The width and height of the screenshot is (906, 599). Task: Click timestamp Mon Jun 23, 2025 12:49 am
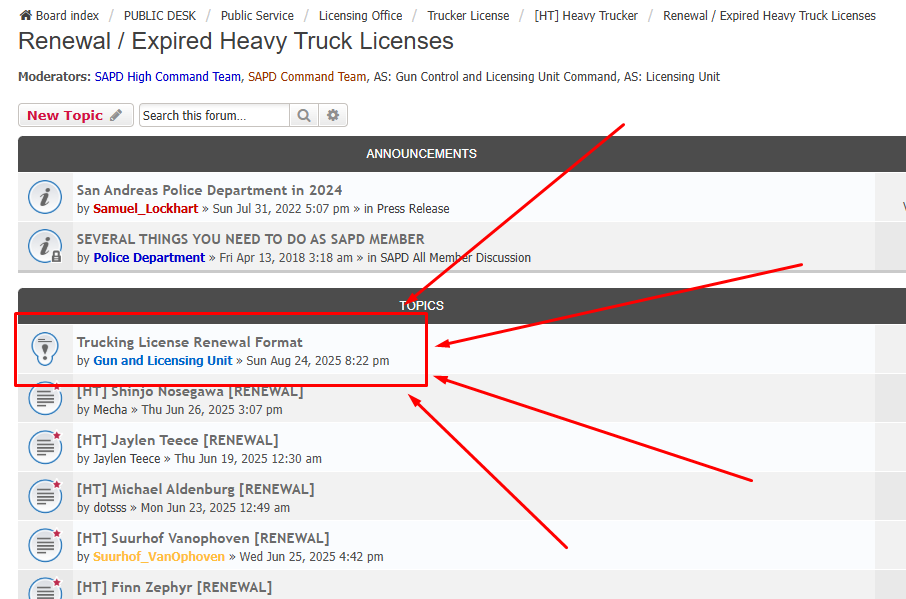pos(215,508)
